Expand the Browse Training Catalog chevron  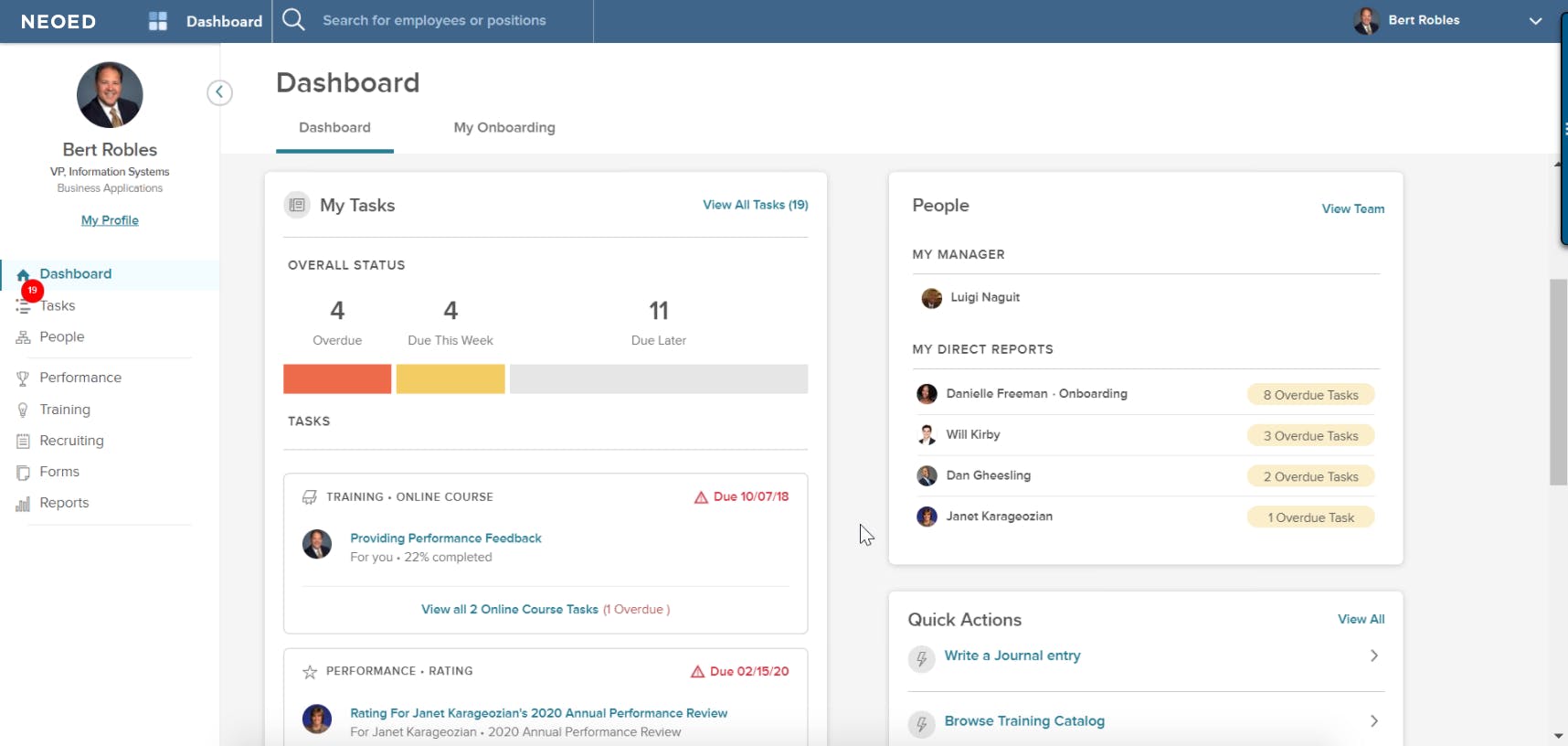(1373, 721)
